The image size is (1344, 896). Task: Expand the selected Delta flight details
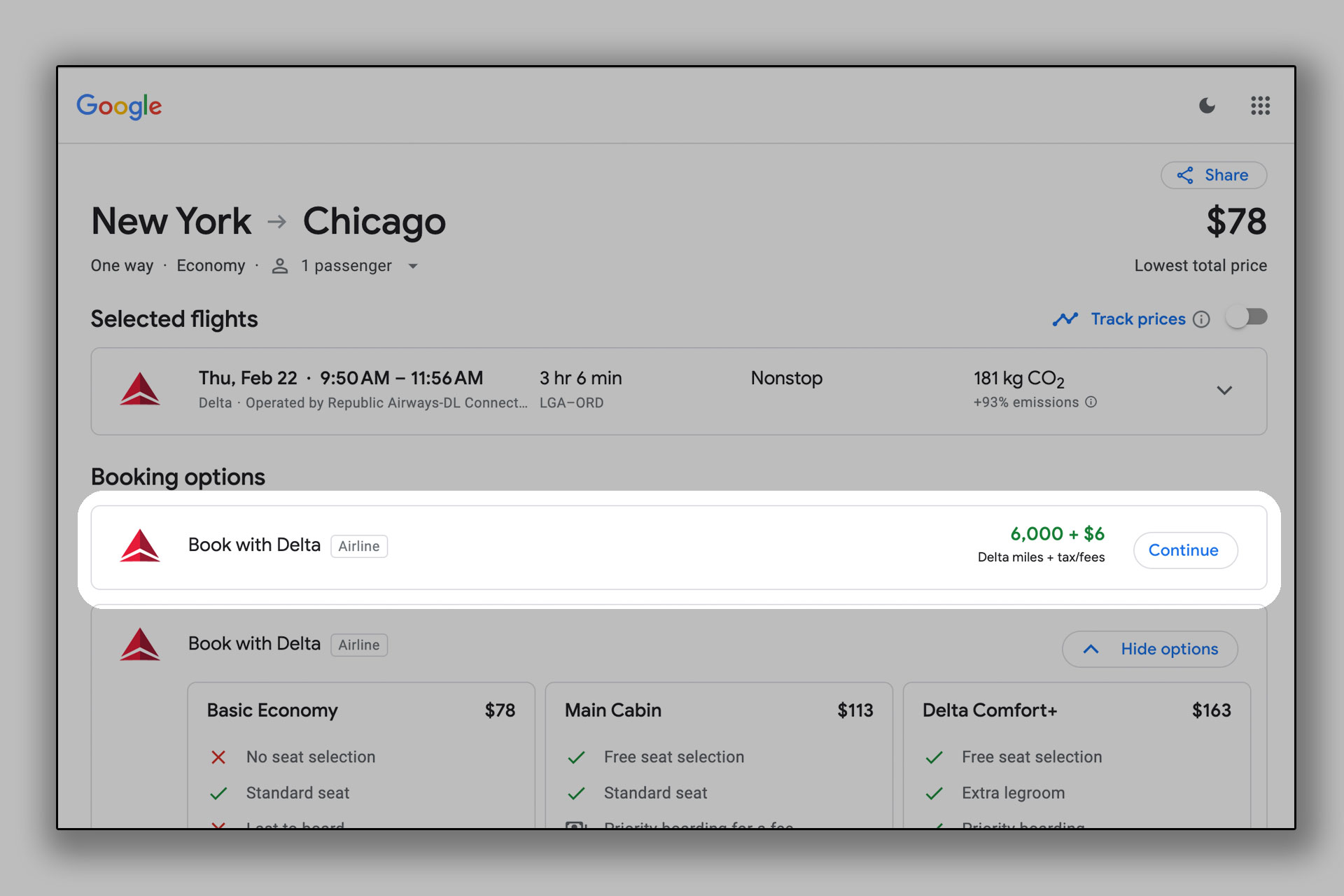(1224, 391)
